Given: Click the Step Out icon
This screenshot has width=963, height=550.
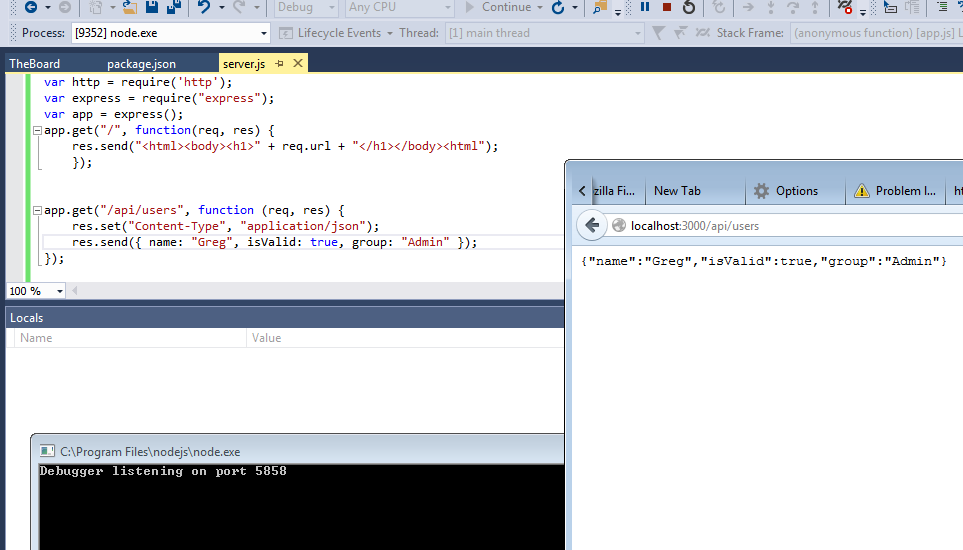Looking at the screenshot, I should [x=815, y=7].
